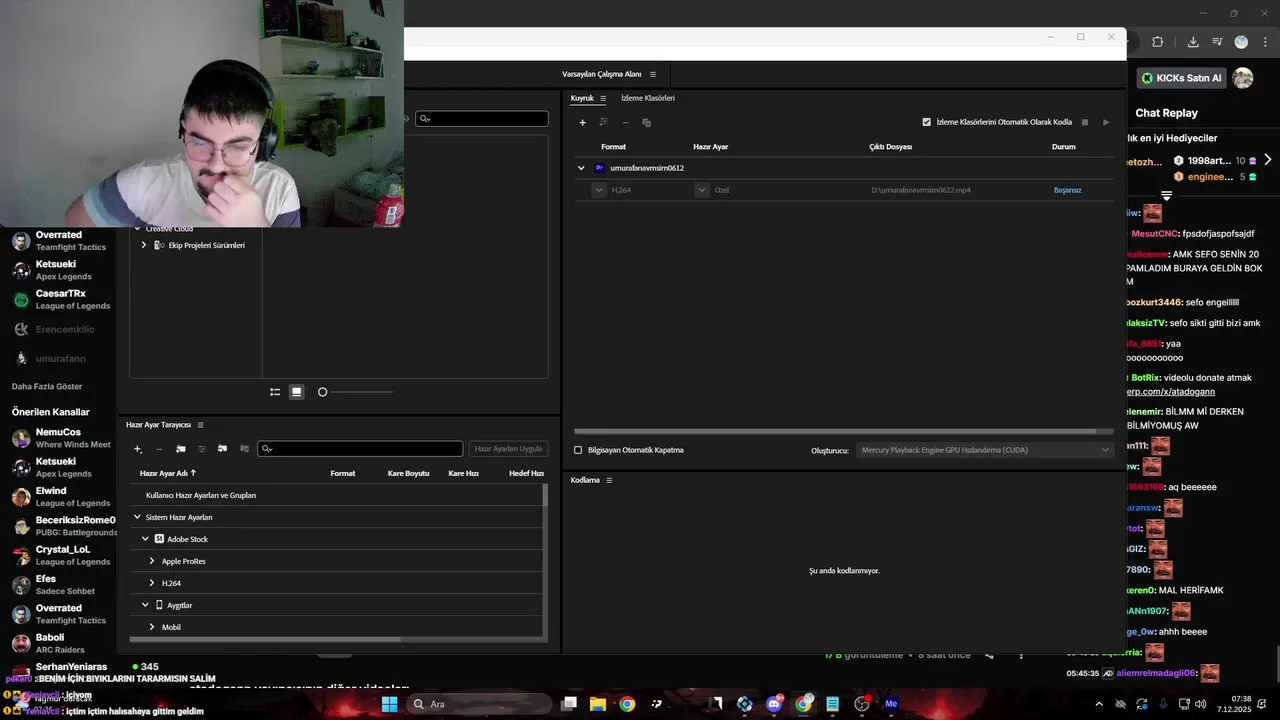Open the preset settings icon

[201, 449]
